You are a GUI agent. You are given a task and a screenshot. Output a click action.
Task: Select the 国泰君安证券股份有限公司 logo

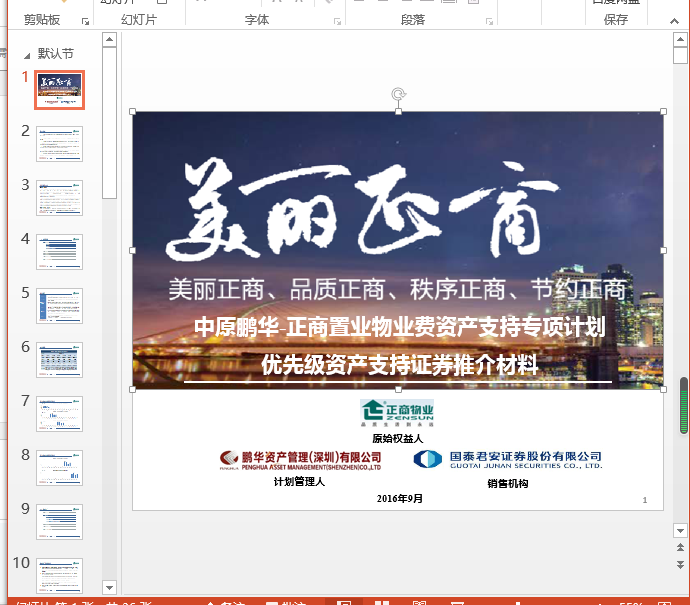click(508, 459)
